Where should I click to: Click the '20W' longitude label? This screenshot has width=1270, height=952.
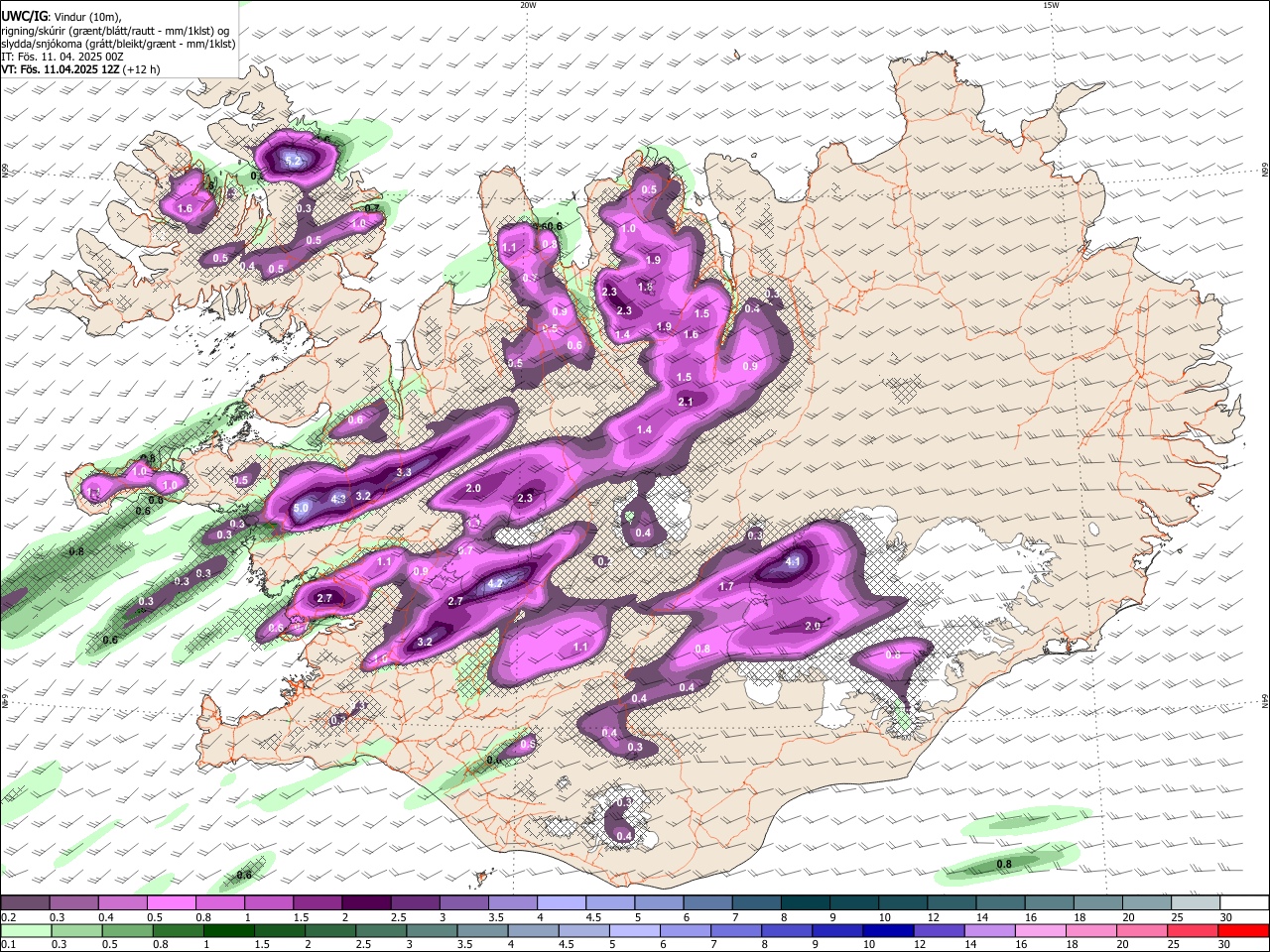pyautogui.click(x=528, y=5)
